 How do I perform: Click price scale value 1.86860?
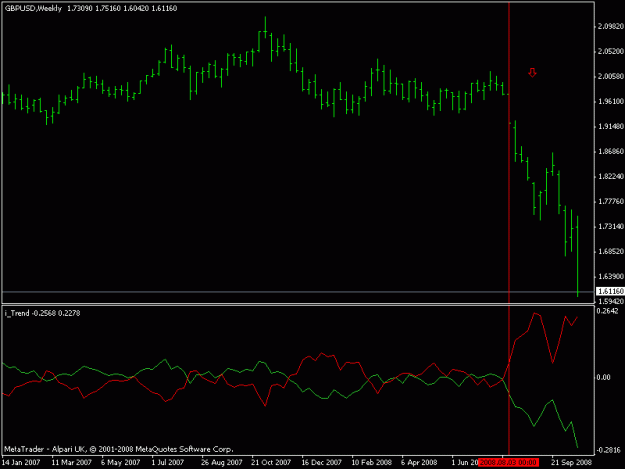tap(611, 151)
